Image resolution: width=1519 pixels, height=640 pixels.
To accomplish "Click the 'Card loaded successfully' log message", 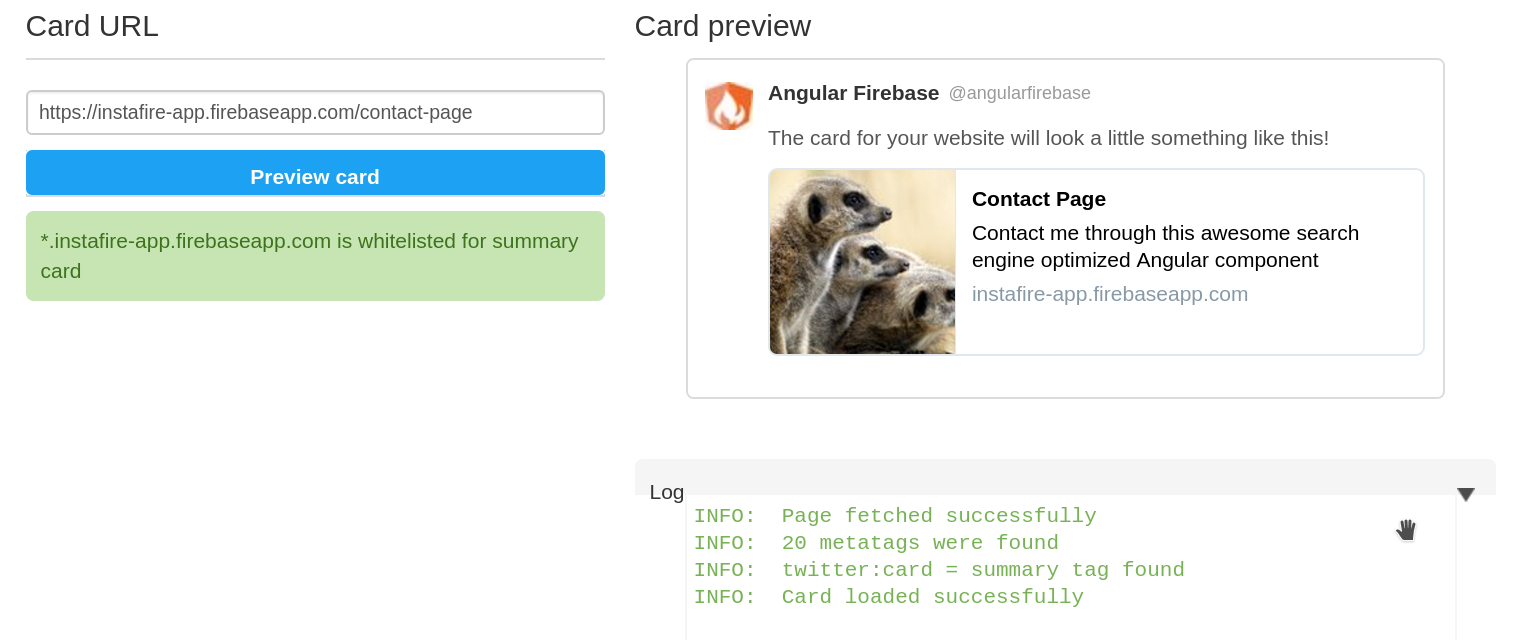I will pyautogui.click(x=888, y=597).
